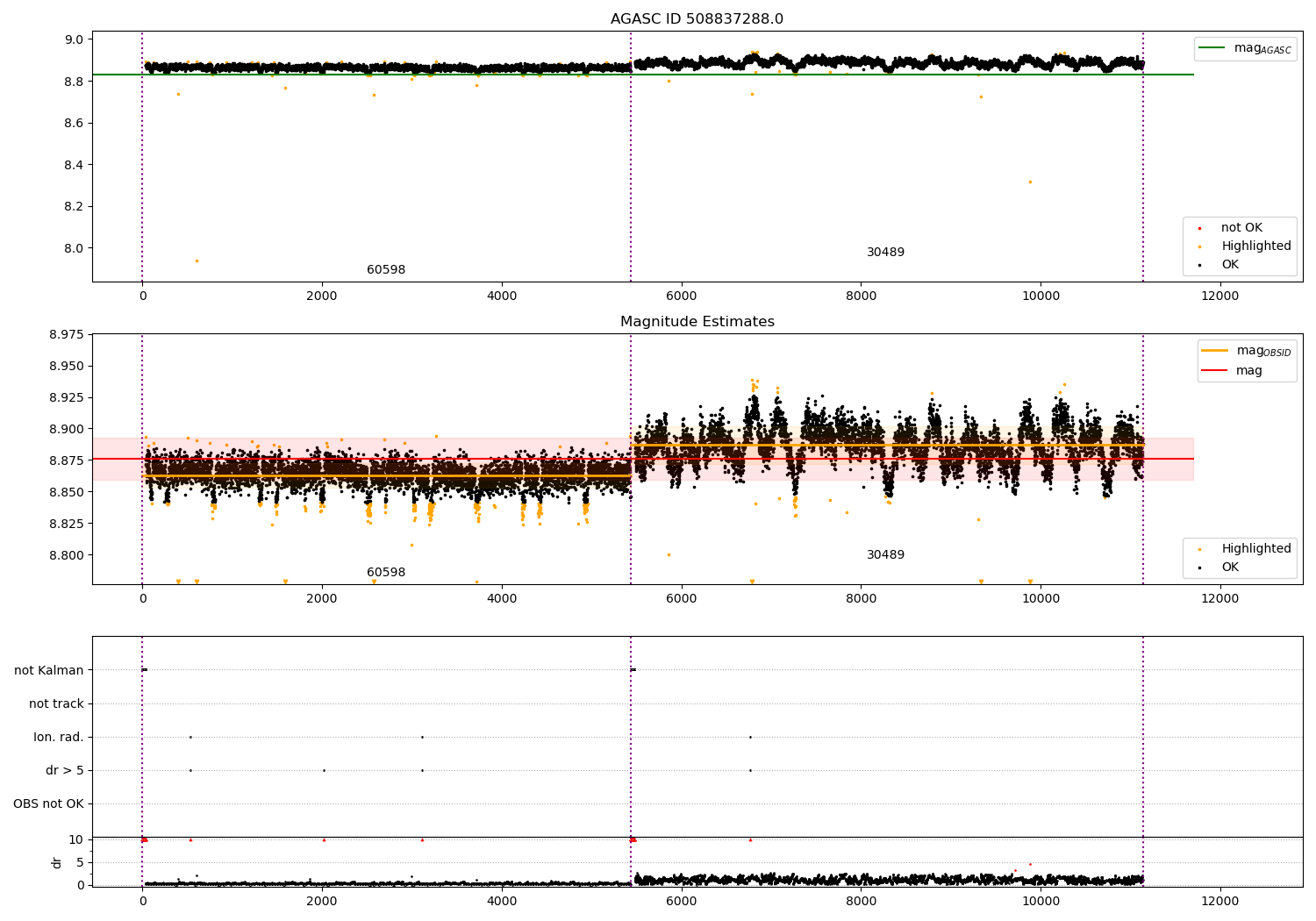Click the outlier point below 8.0 magnitude
Image resolution: width=1316 pixels, height=921 pixels.
(197, 261)
